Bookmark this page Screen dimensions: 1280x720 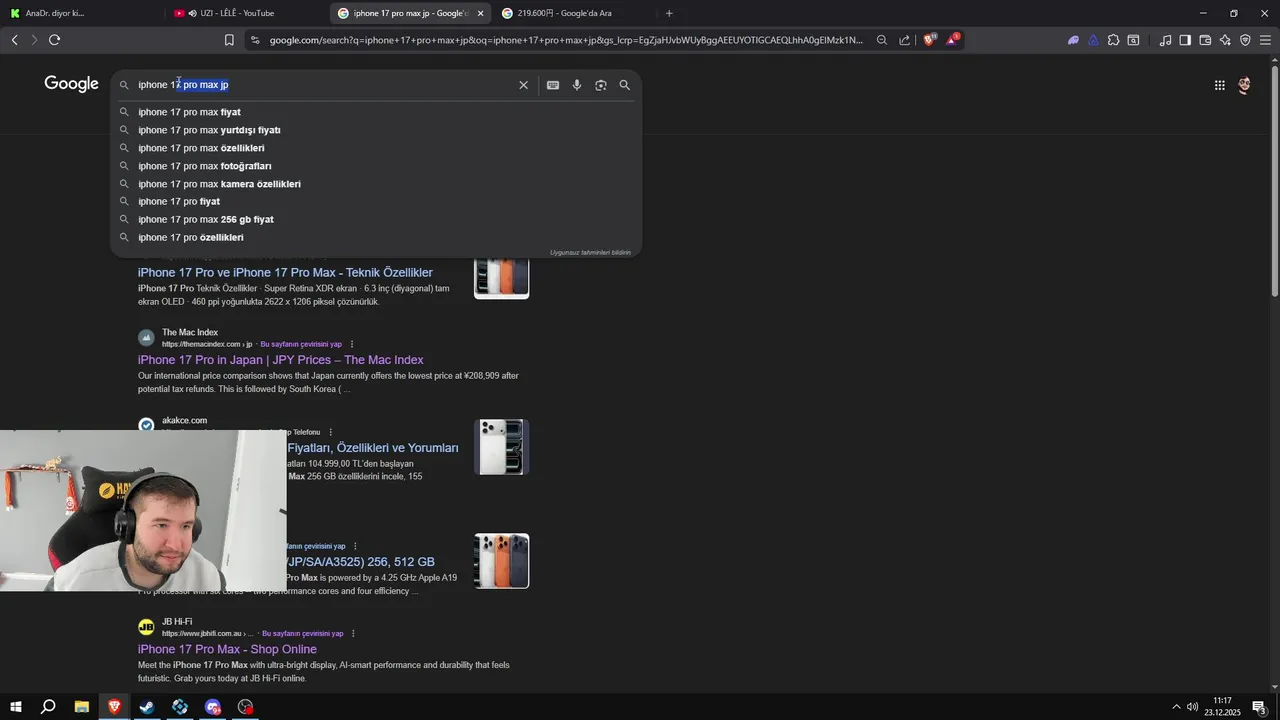pos(229,40)
